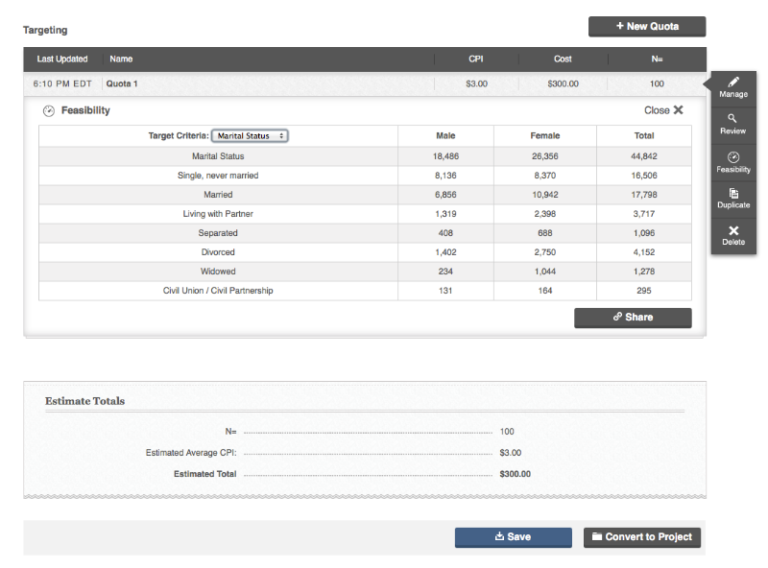This screenshot has height=568, width=768.
Task: Select the Quota 1 row name
Action: pyautogui.click(x=122, y=84)
